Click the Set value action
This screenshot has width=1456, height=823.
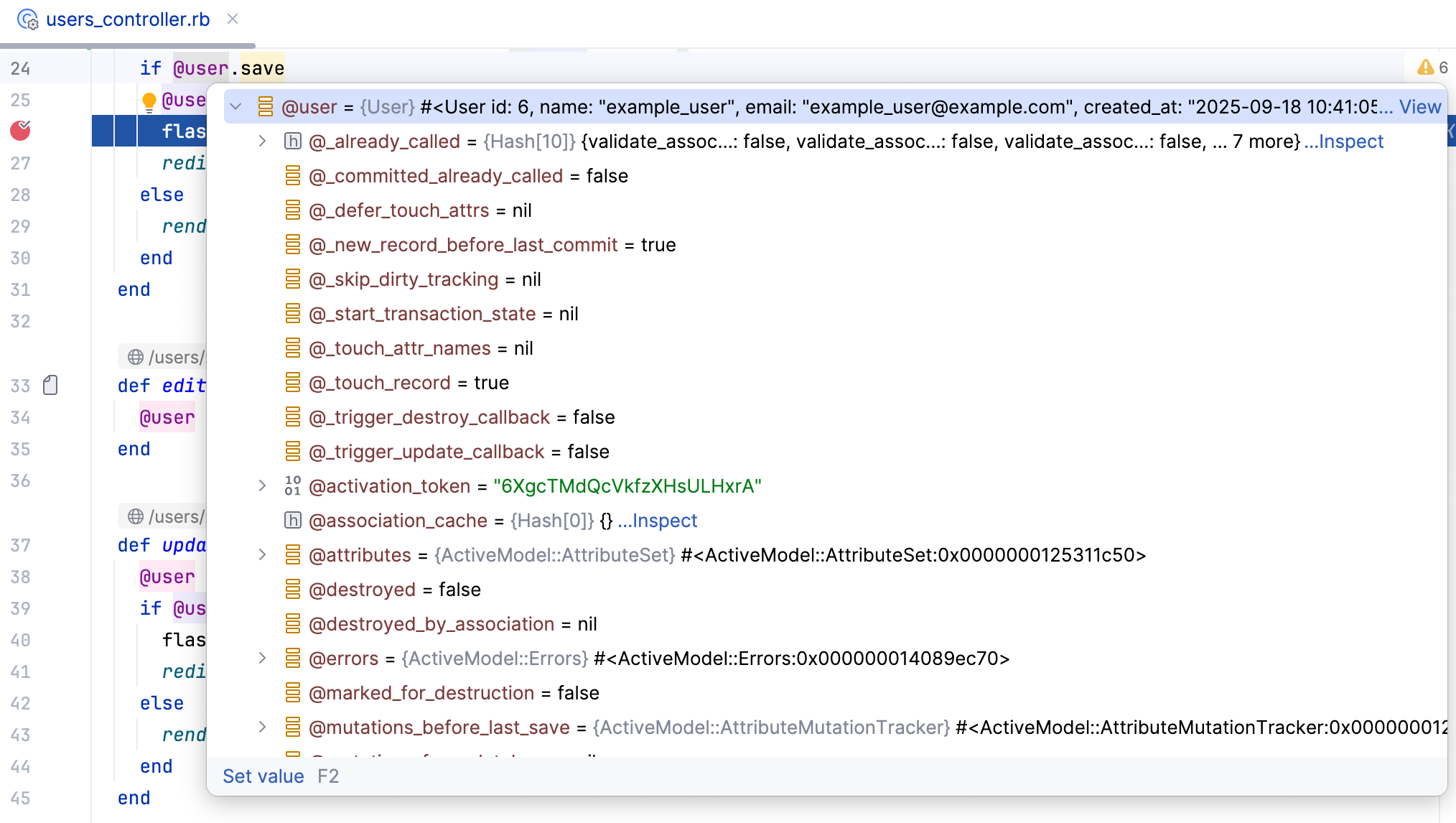pyautogui.click(x=263, y=776)
